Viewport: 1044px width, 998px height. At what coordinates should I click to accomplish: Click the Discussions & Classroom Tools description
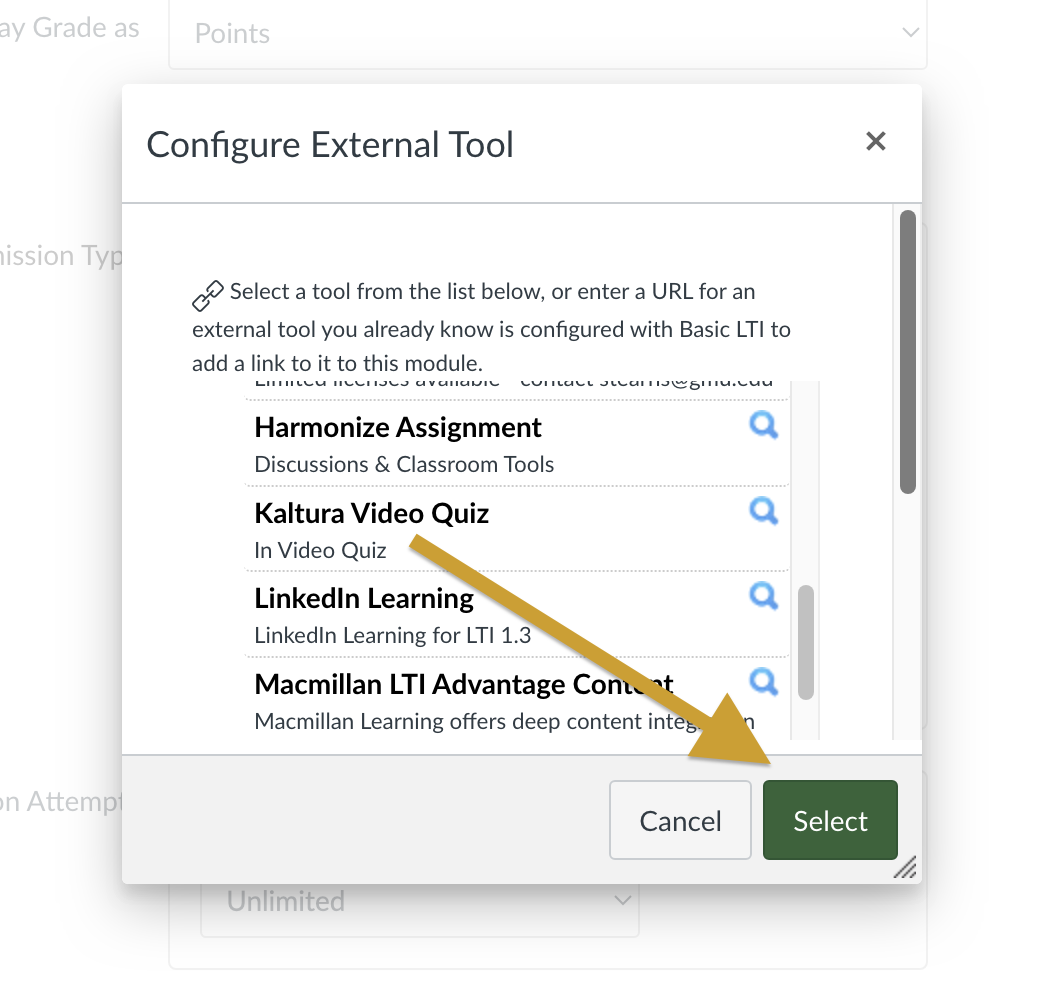point(404,464)
